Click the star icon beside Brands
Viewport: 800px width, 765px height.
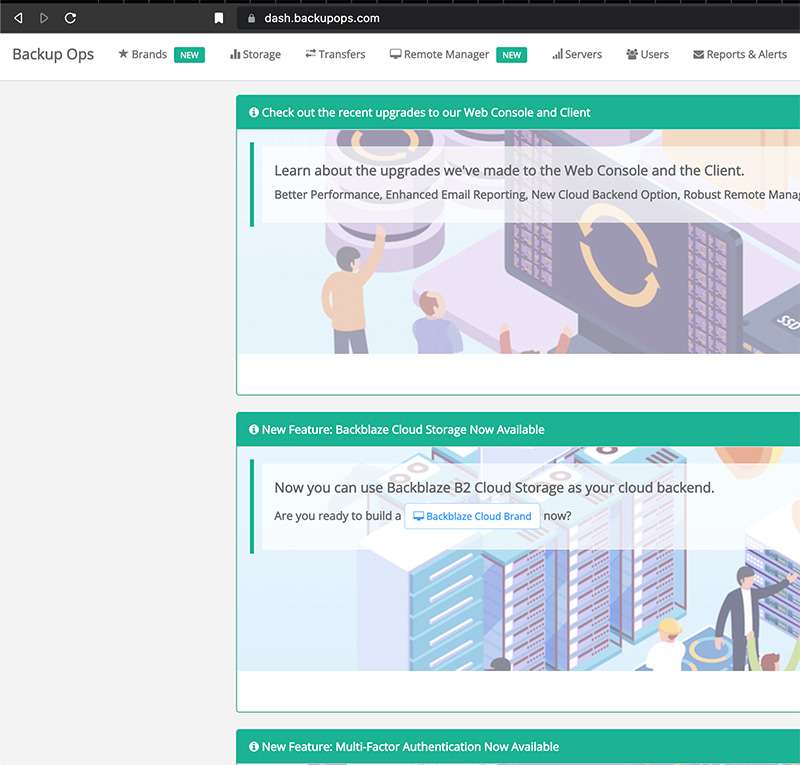(123, 54)
